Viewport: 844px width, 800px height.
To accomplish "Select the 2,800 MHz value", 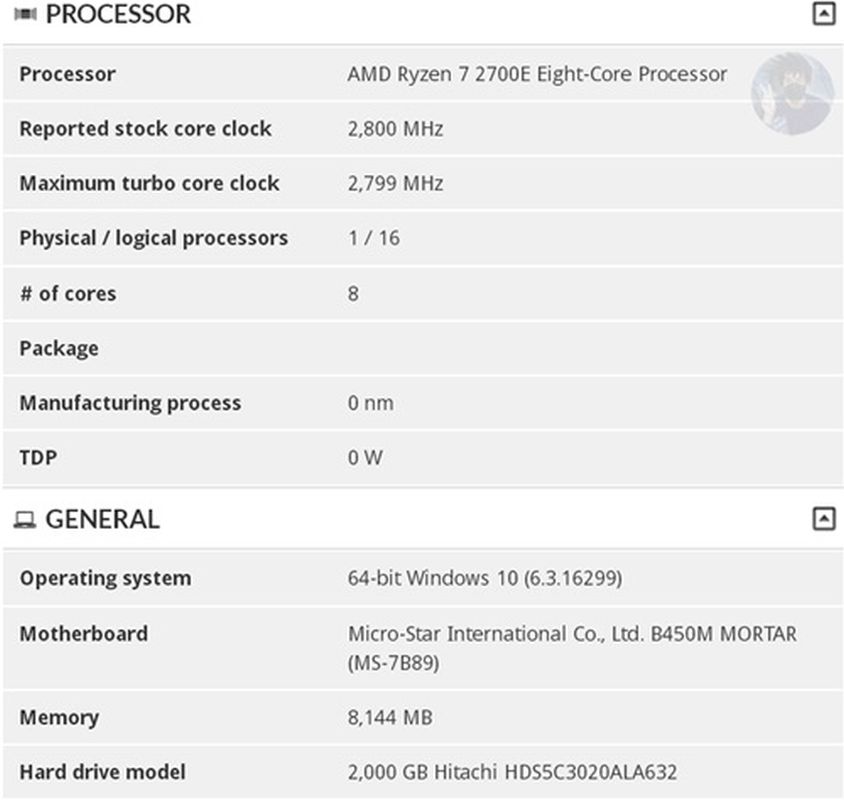I will pyautogui.click(x=395, y=129).
